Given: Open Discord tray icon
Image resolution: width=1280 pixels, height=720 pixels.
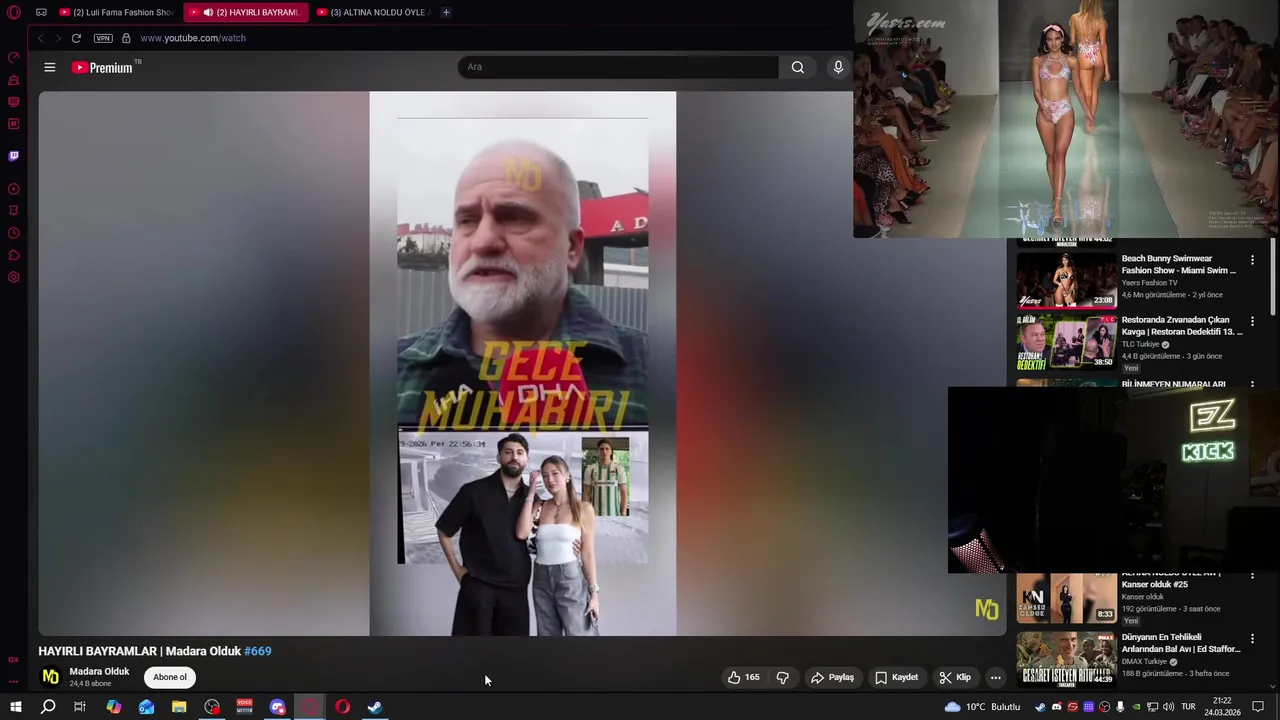Looking at the screenshot, I should tap(1057, 707).
